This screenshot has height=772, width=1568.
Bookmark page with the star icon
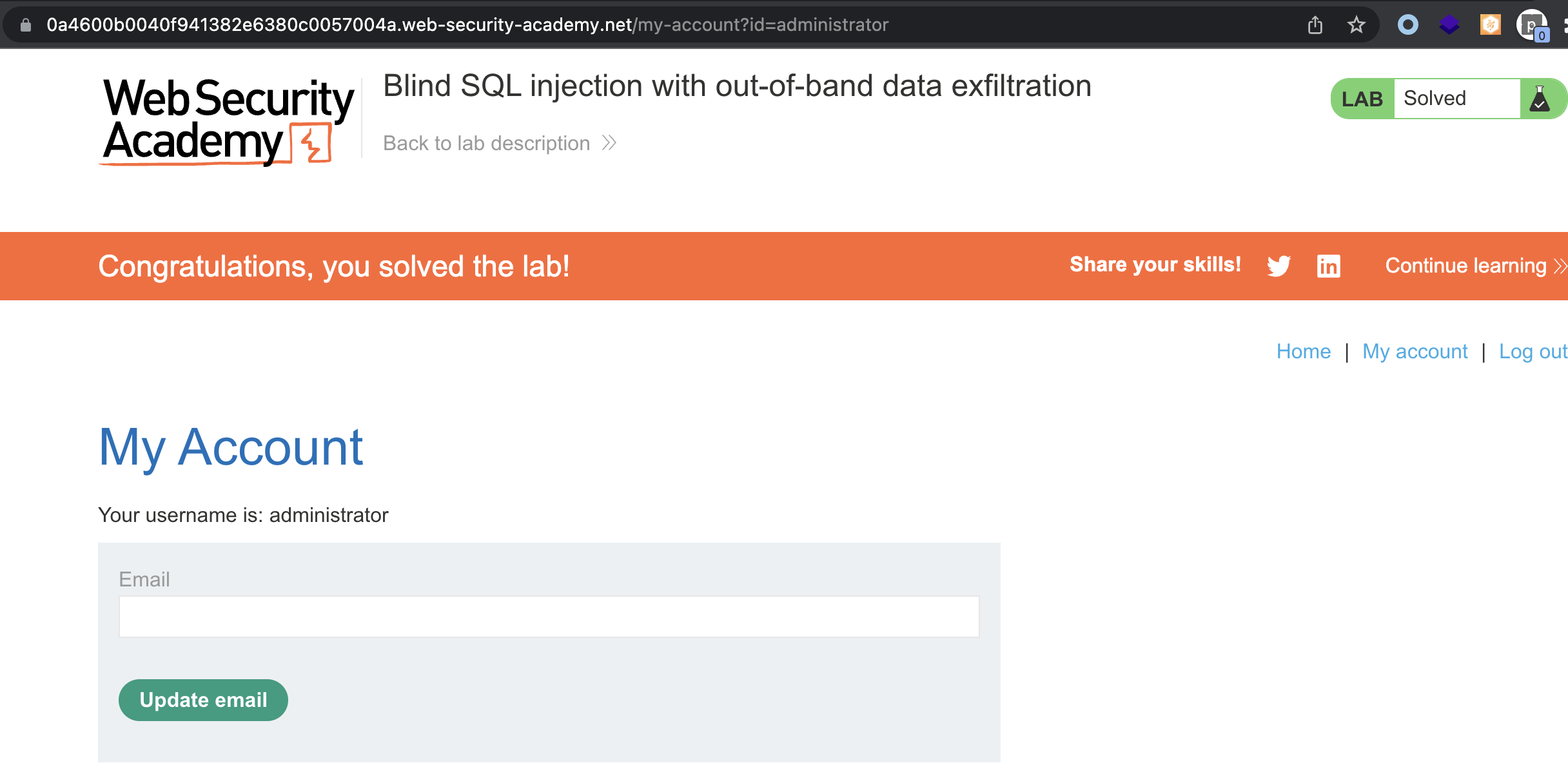click(x=1357, y=25)
